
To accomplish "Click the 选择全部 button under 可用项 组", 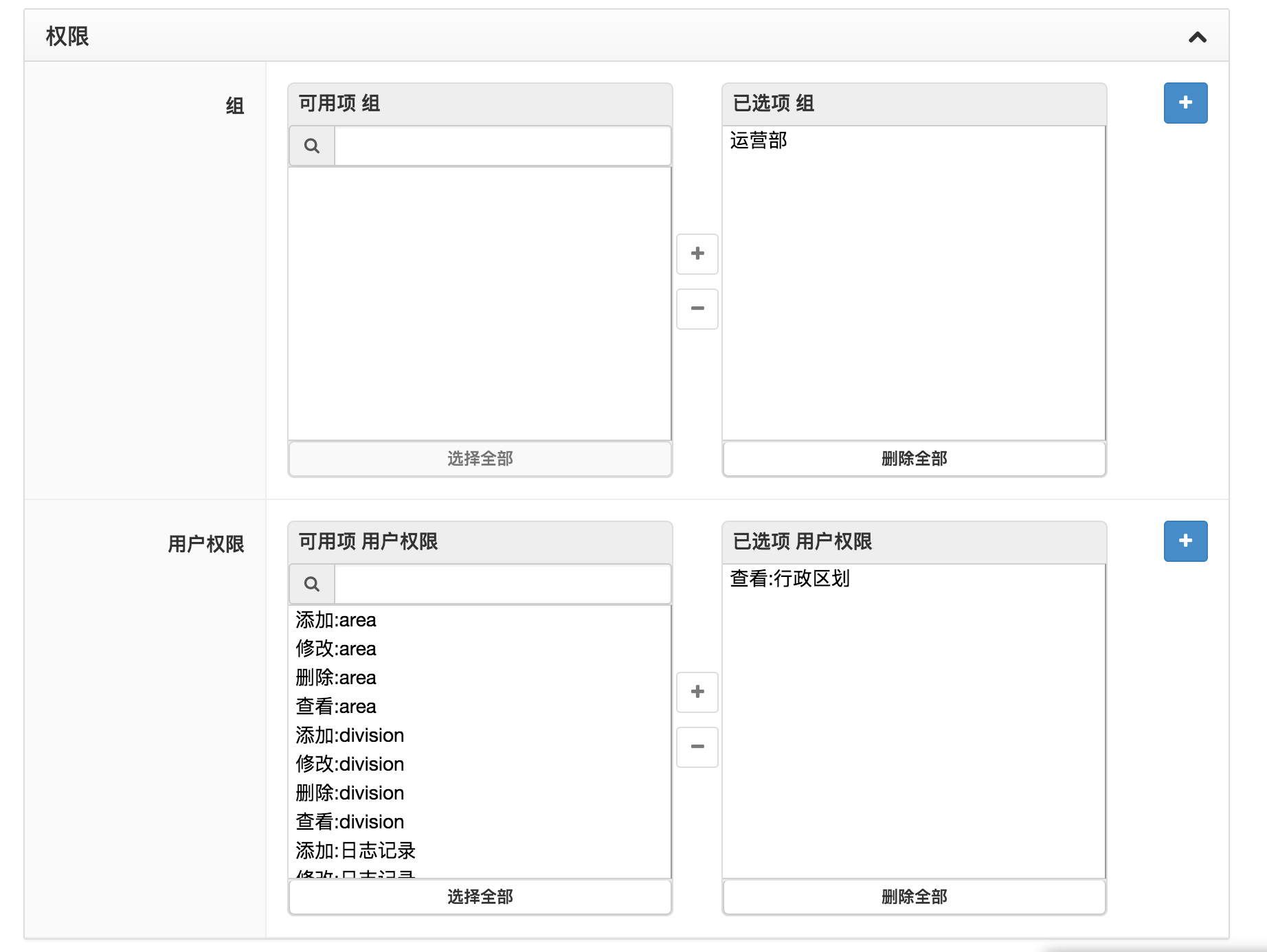I will click(480, 458).
